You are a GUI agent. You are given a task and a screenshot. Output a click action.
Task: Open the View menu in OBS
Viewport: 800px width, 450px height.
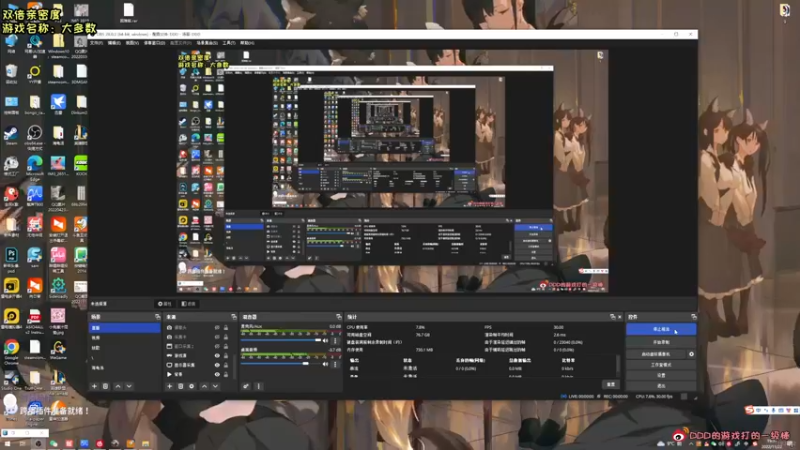(132, 43)
